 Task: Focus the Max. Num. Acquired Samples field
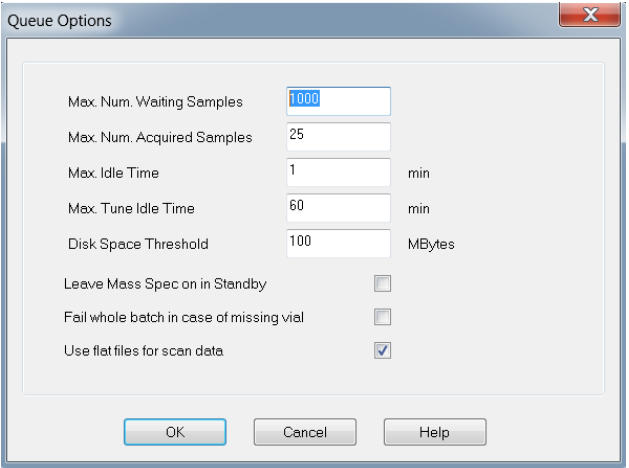[x=337, y=136]
